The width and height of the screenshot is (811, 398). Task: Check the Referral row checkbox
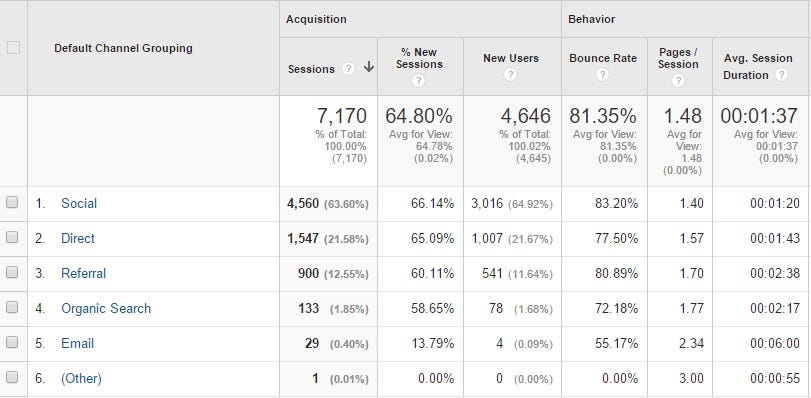pos(12,272)
